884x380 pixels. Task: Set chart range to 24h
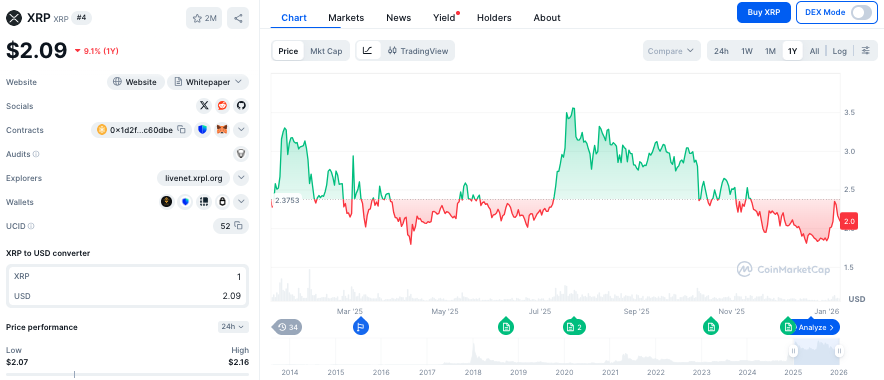pyautogui.click(x=721, y=51)
